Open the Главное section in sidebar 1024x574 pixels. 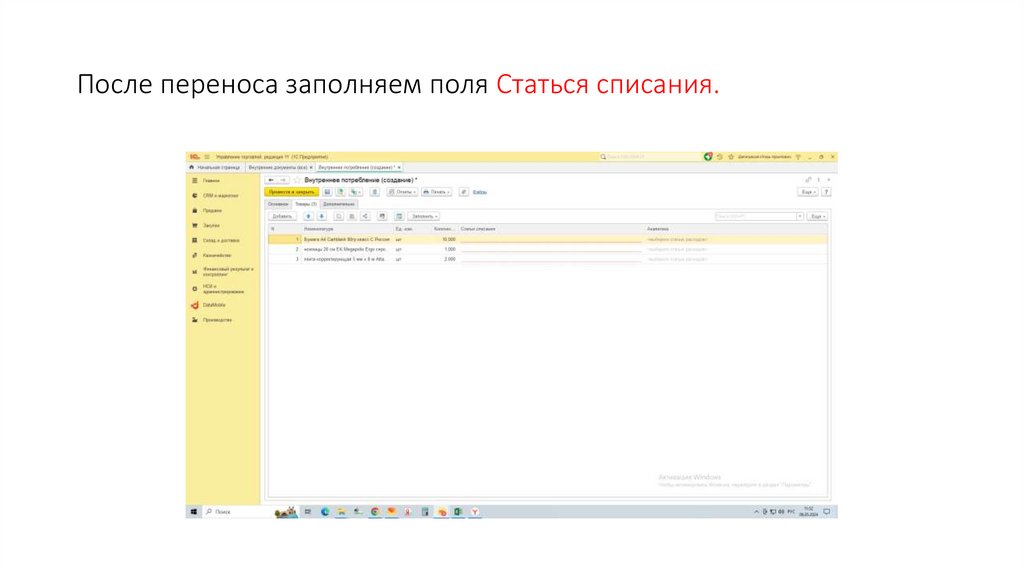tap(223, 181)
